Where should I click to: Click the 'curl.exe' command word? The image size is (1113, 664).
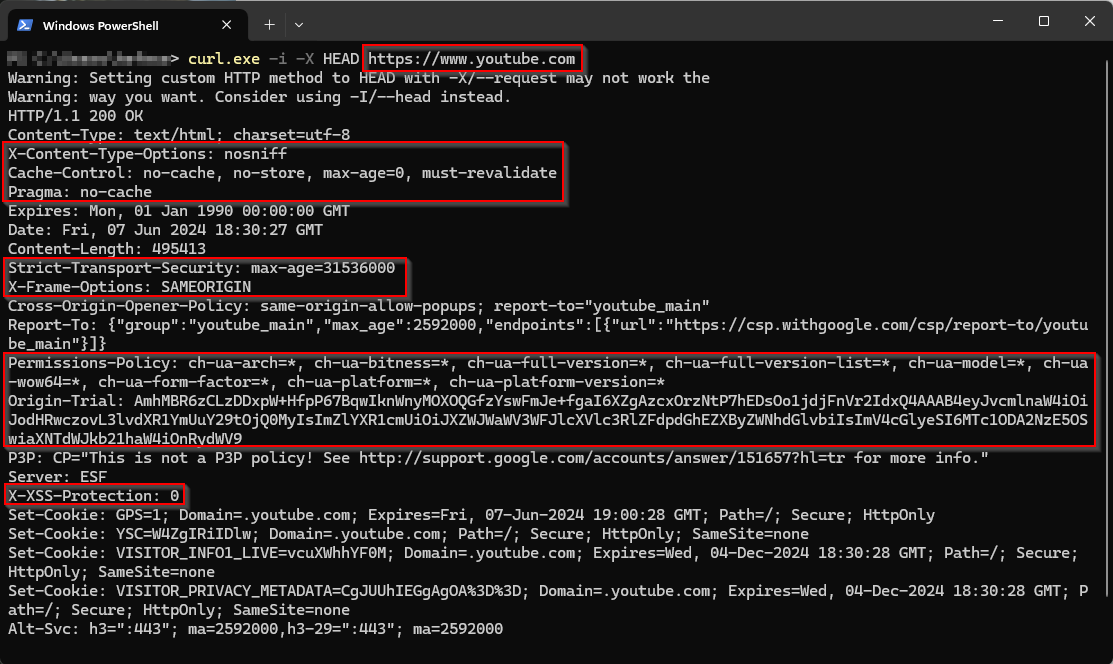pos(224,59)
